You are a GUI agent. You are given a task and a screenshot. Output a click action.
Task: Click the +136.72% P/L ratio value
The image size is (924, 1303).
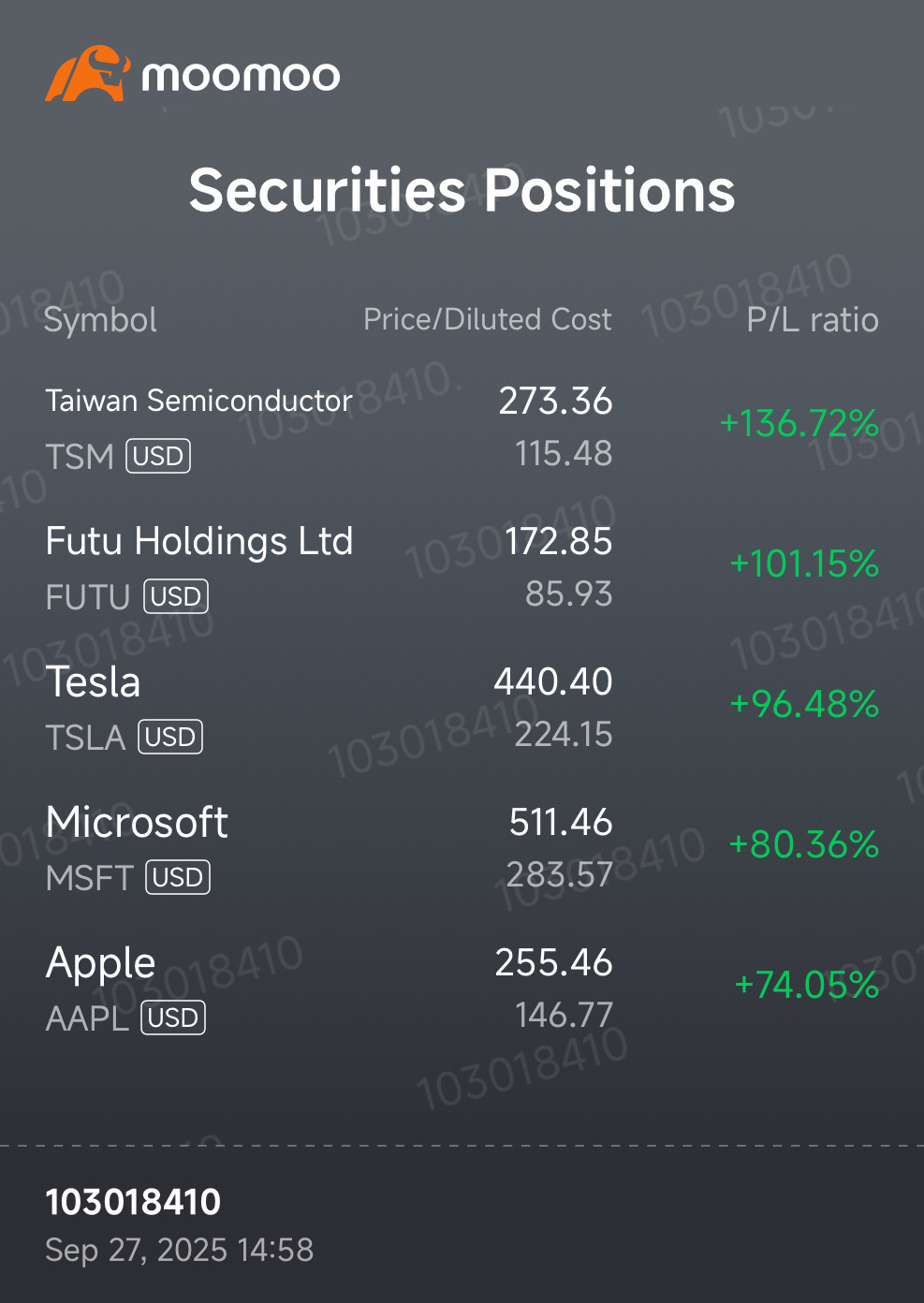(799, 424)
